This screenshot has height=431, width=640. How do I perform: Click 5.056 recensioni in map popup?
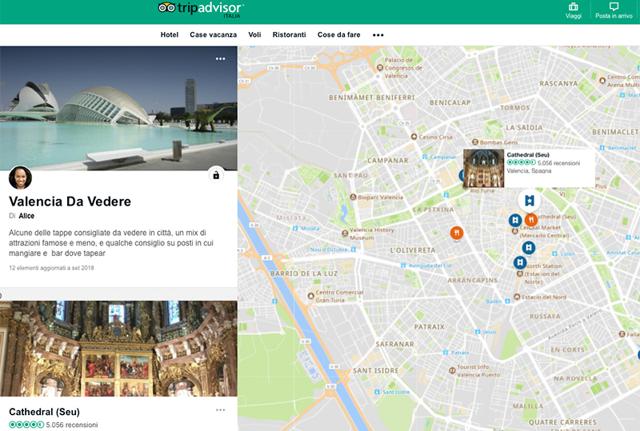[x=558, y=163]
